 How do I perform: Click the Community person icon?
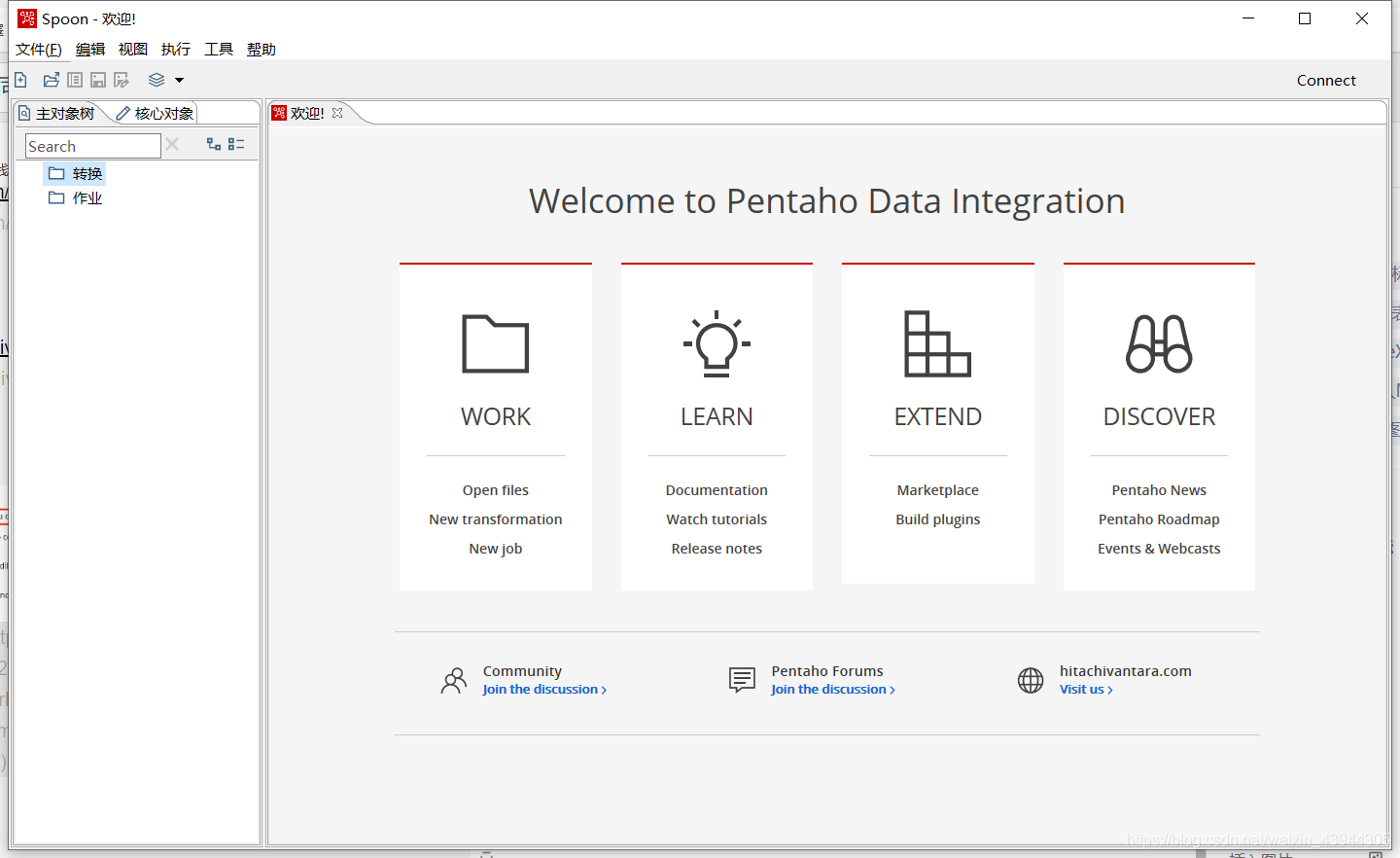click(453, 680)
